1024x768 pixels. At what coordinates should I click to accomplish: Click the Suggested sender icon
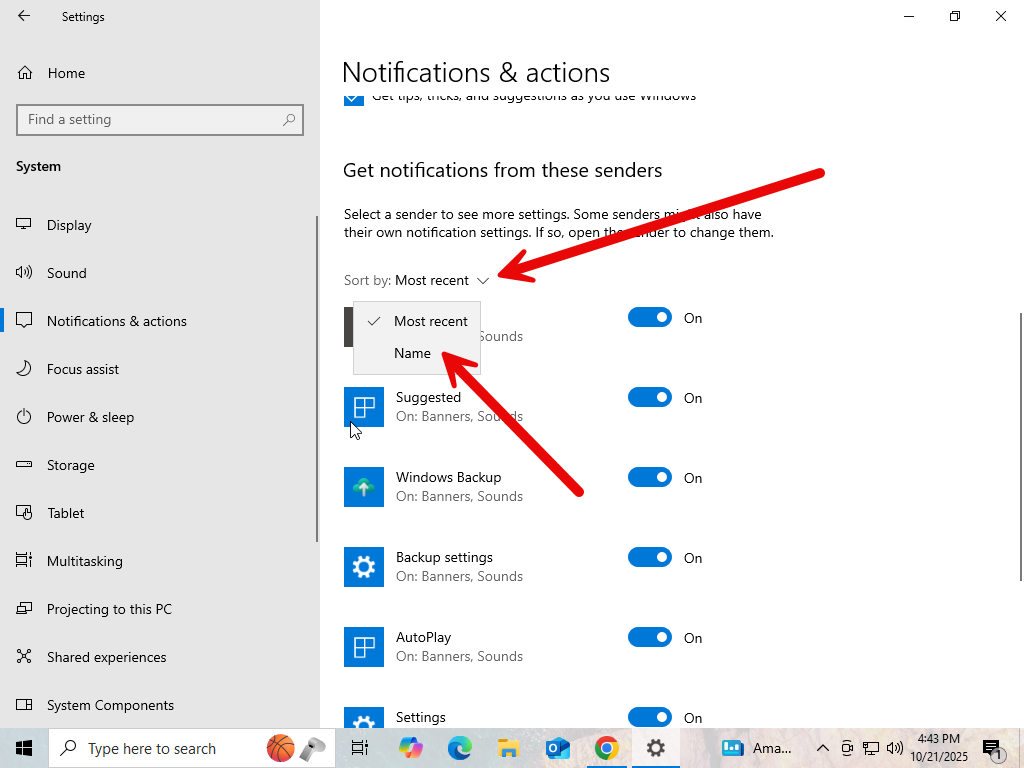click(364, 407)
